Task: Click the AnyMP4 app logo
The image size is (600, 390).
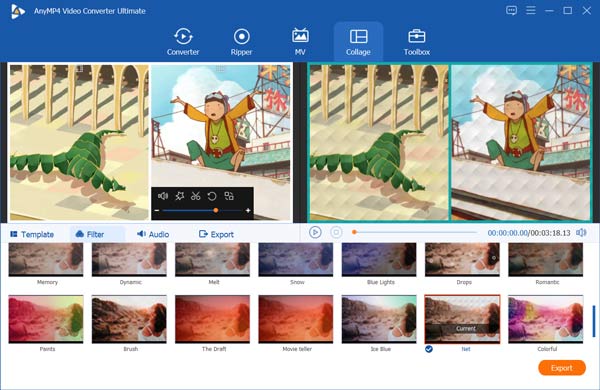Action: pyautogui.click(x=18, y=11)
